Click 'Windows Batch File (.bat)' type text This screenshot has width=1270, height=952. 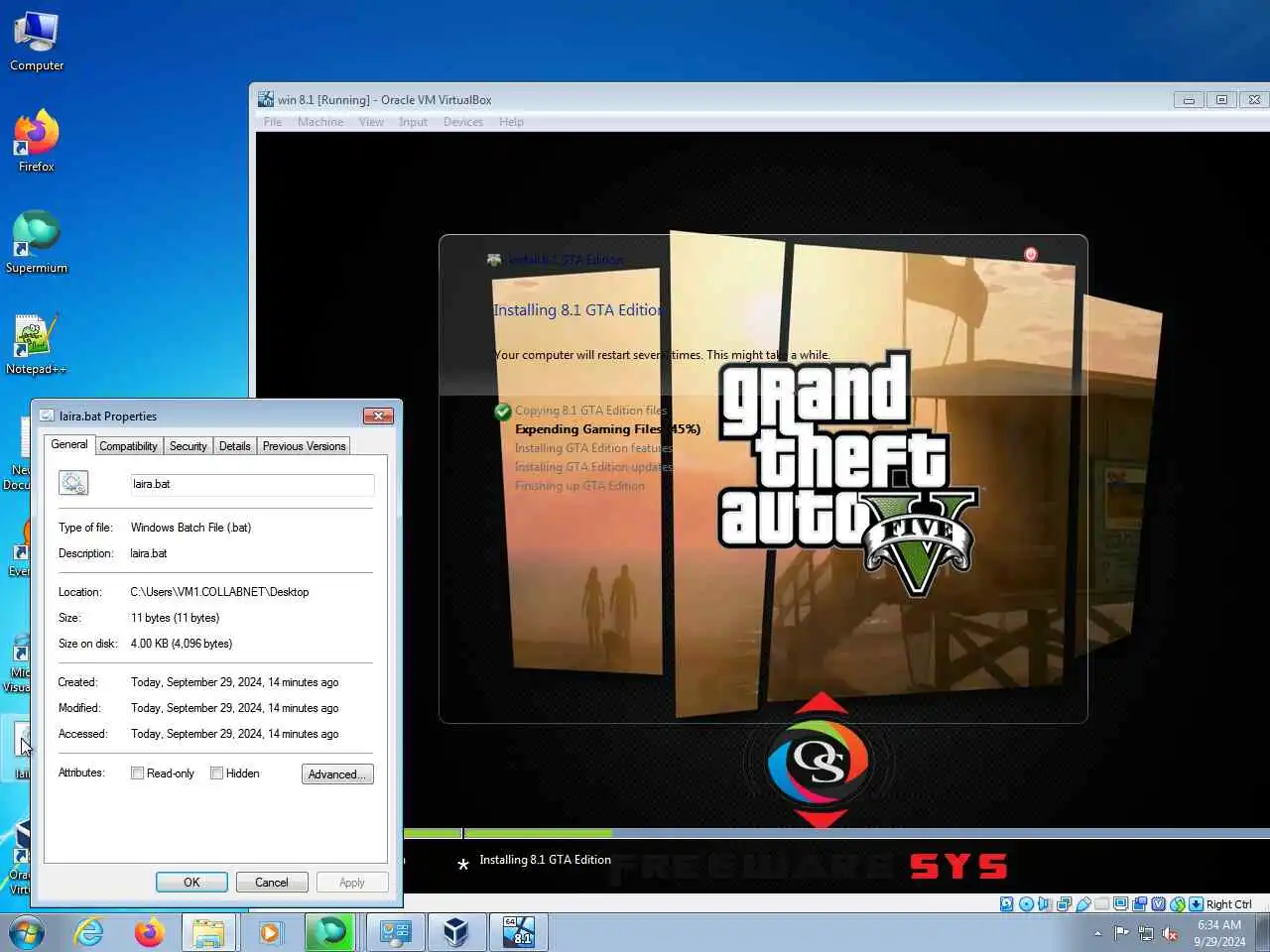point(190,528)
